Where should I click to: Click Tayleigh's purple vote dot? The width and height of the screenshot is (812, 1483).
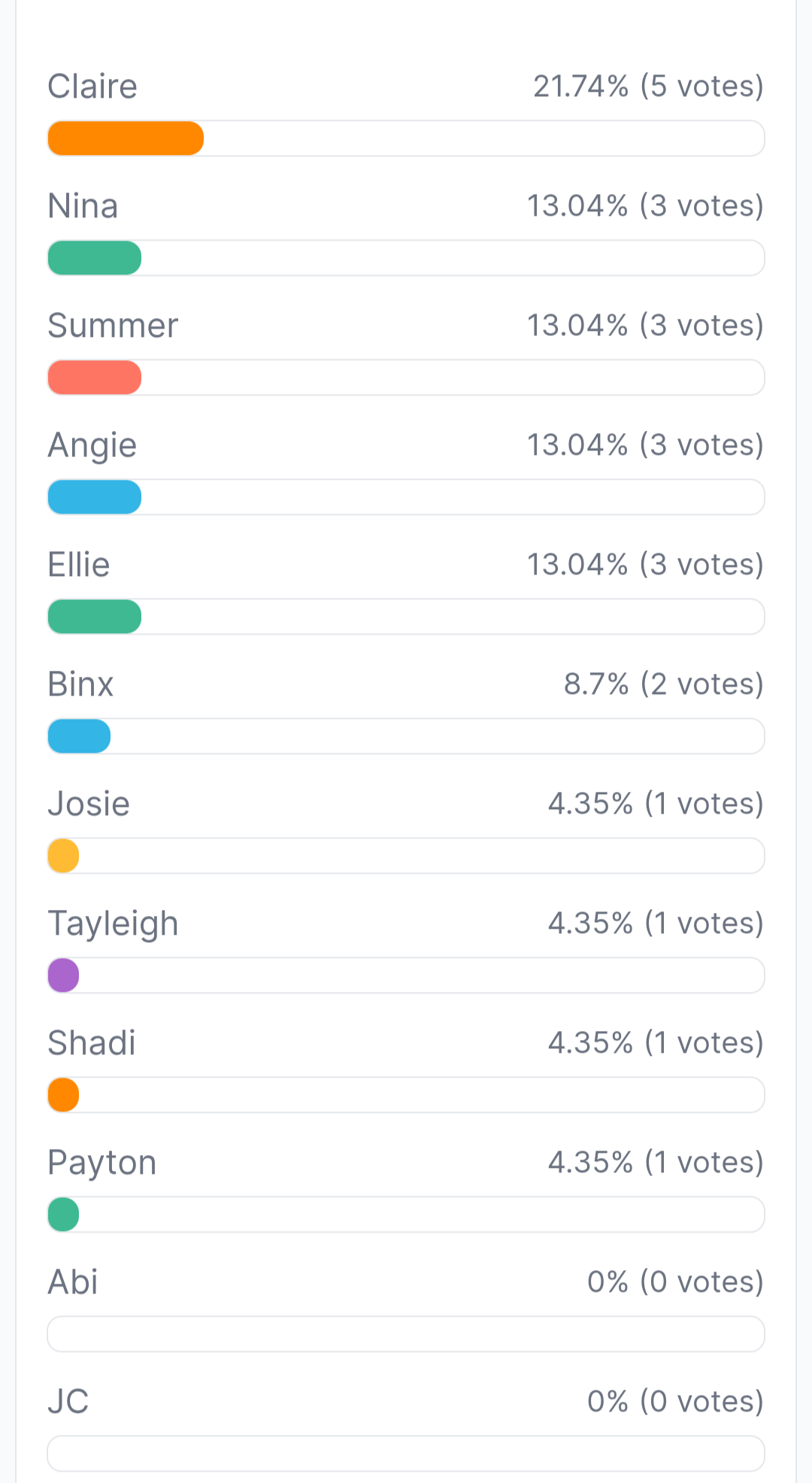pyautogui.click(x=64, y=975)
